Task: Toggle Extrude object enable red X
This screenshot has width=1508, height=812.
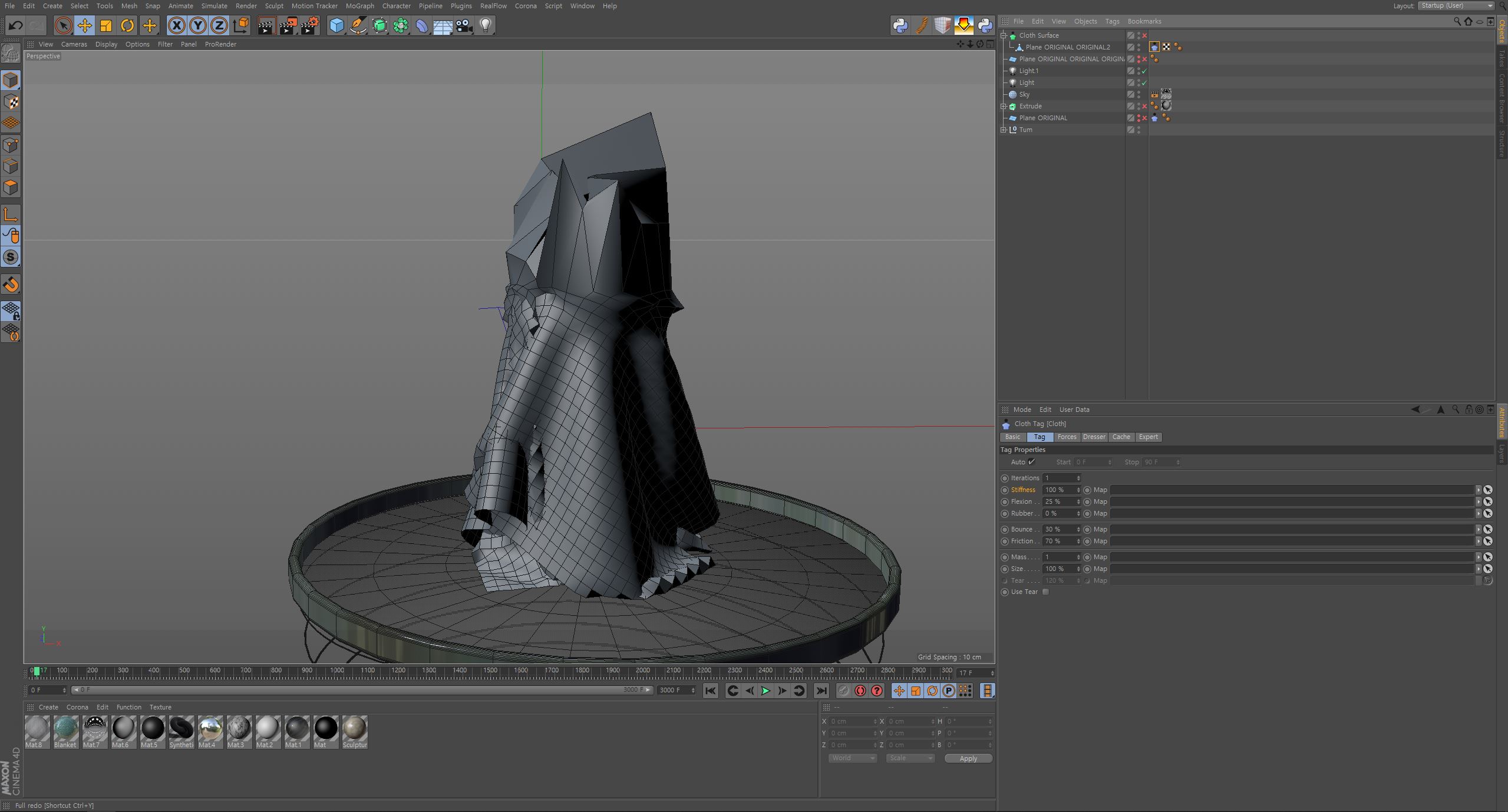Action: 1144,106
